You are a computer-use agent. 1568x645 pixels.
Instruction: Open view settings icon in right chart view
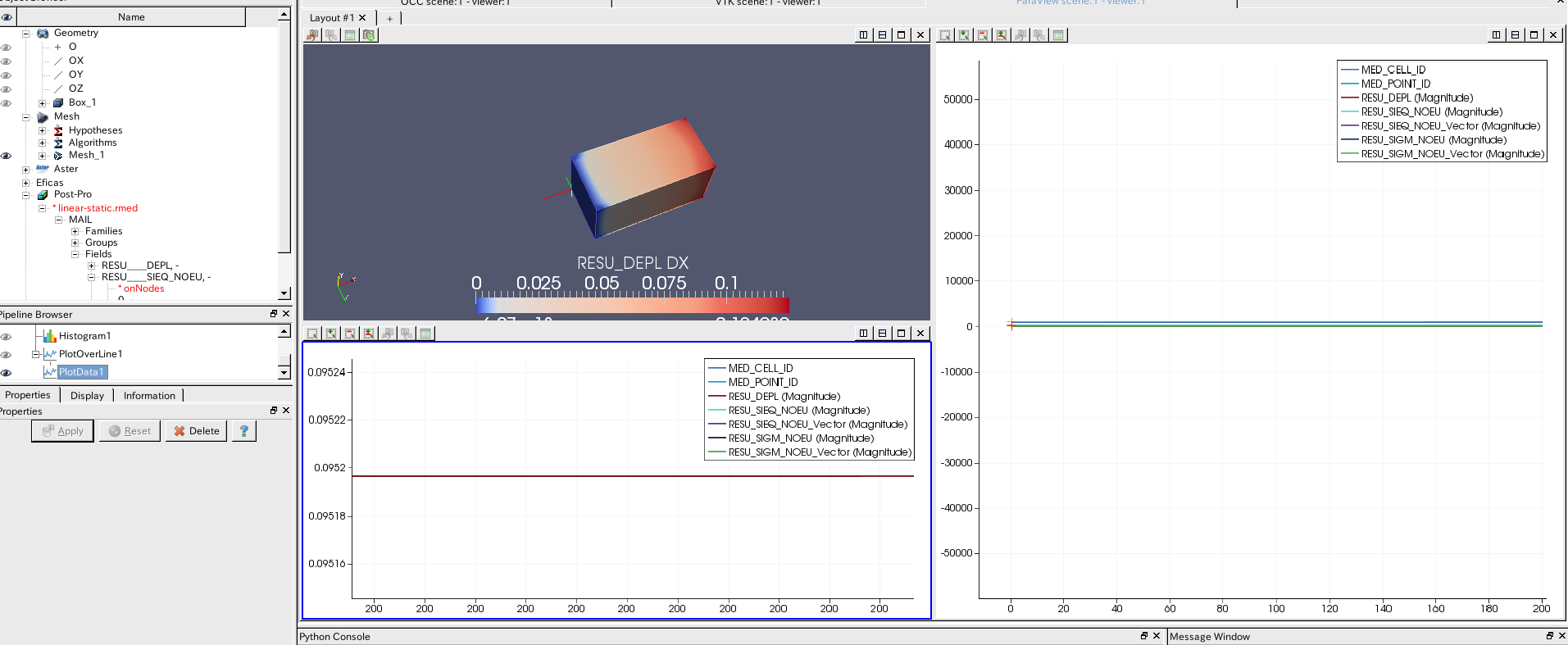1058,35
